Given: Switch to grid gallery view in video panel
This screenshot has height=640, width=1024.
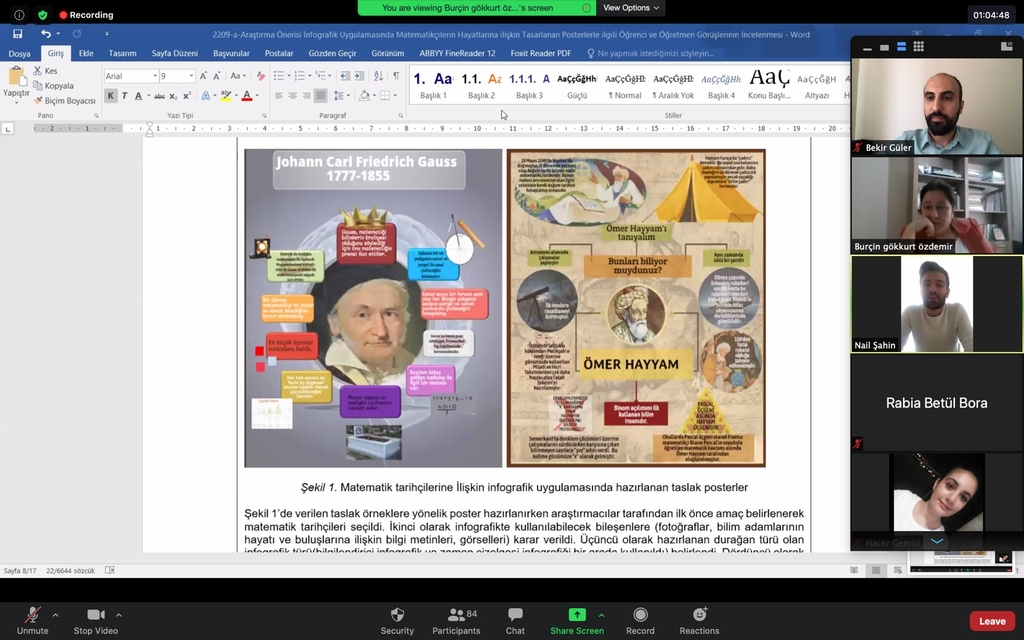Looking at the screenshot, I should pos(918,46).
